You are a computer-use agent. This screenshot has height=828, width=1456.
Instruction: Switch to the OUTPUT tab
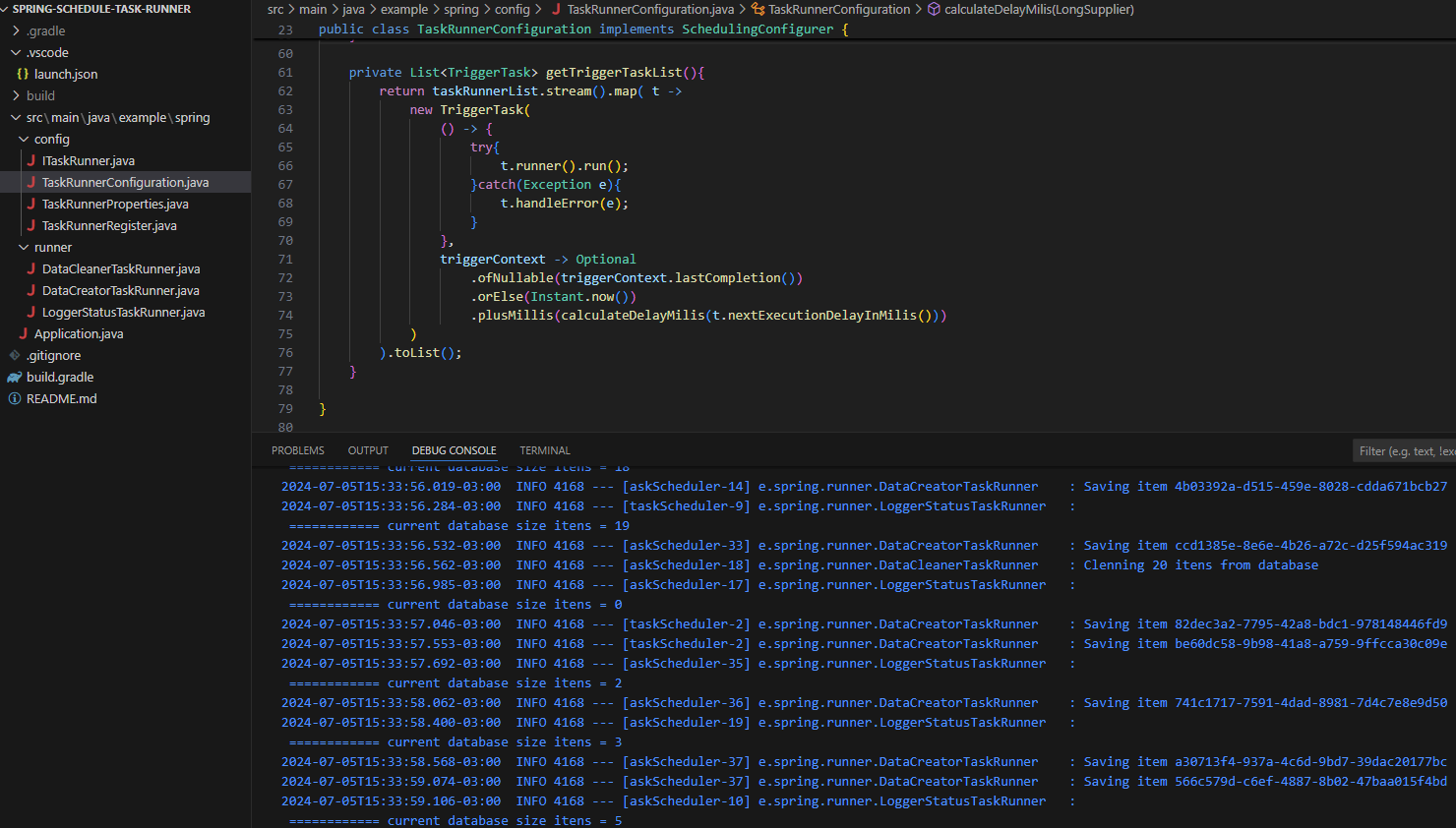point(368,449)
